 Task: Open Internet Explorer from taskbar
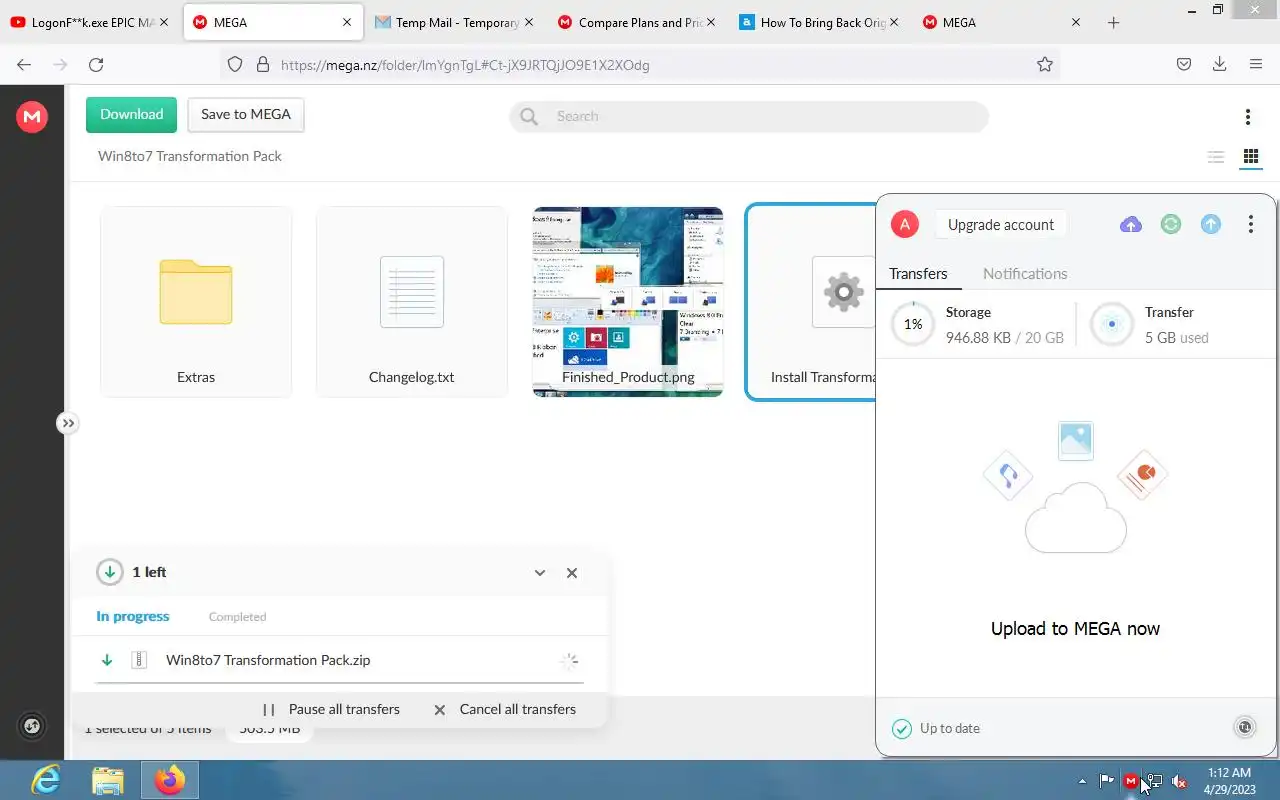click(46, 780)
